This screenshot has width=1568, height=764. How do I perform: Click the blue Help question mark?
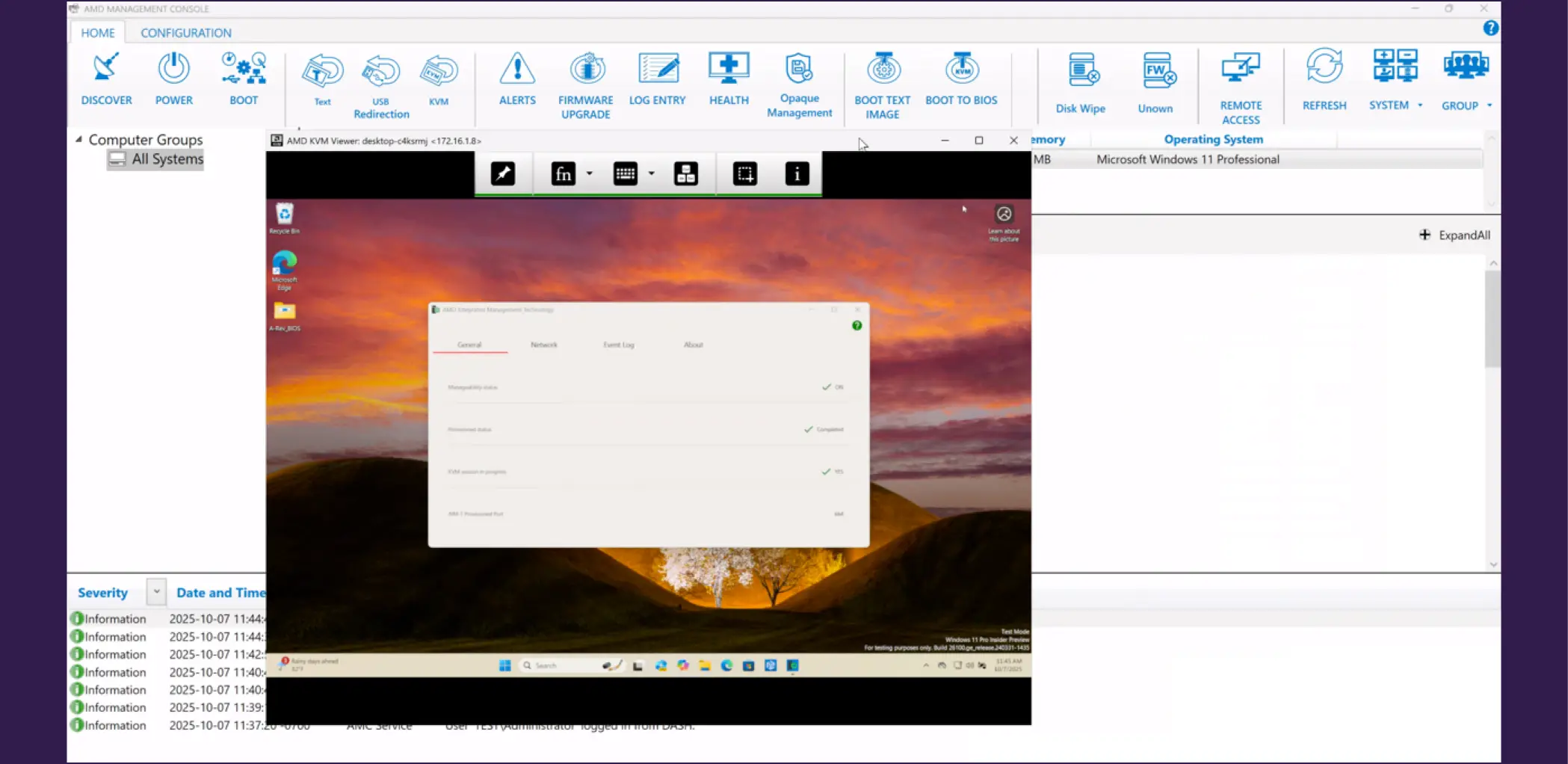pyautogui.click(x=1490, y=28)
